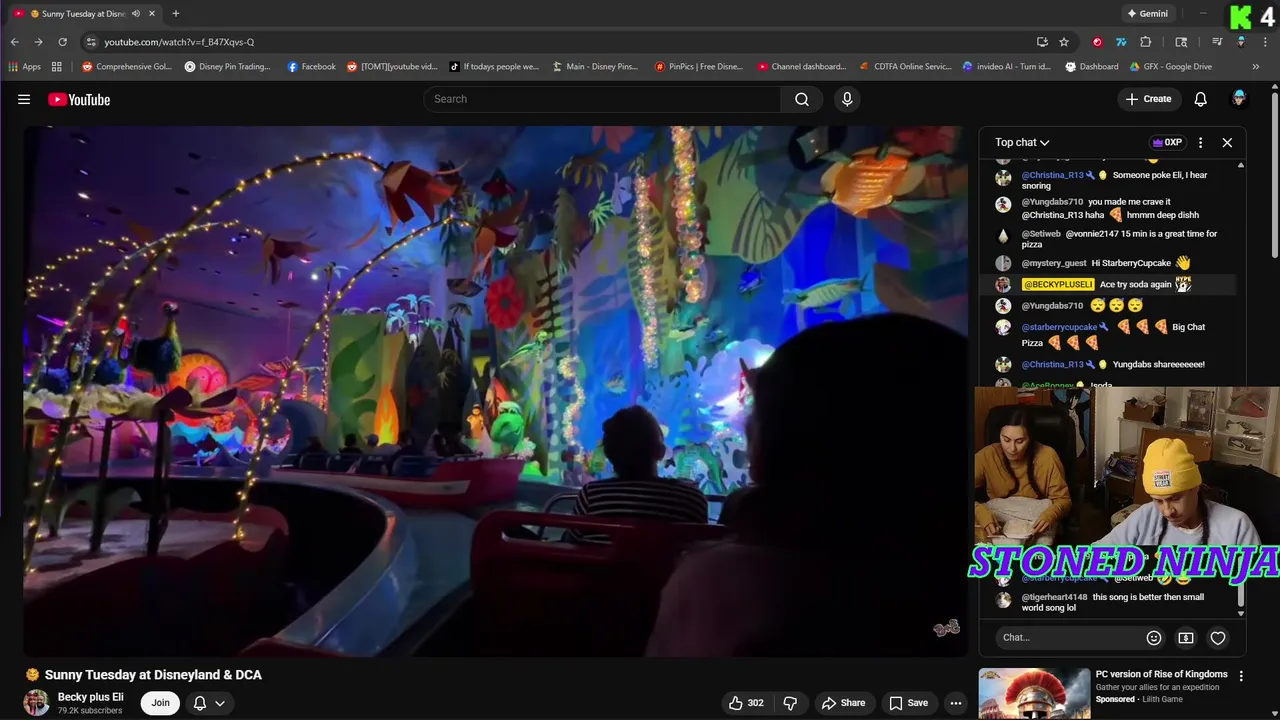1280x720 pixels.
Task: Click the chat list scroll-down arrow
Action: [x=1241, y=613]
